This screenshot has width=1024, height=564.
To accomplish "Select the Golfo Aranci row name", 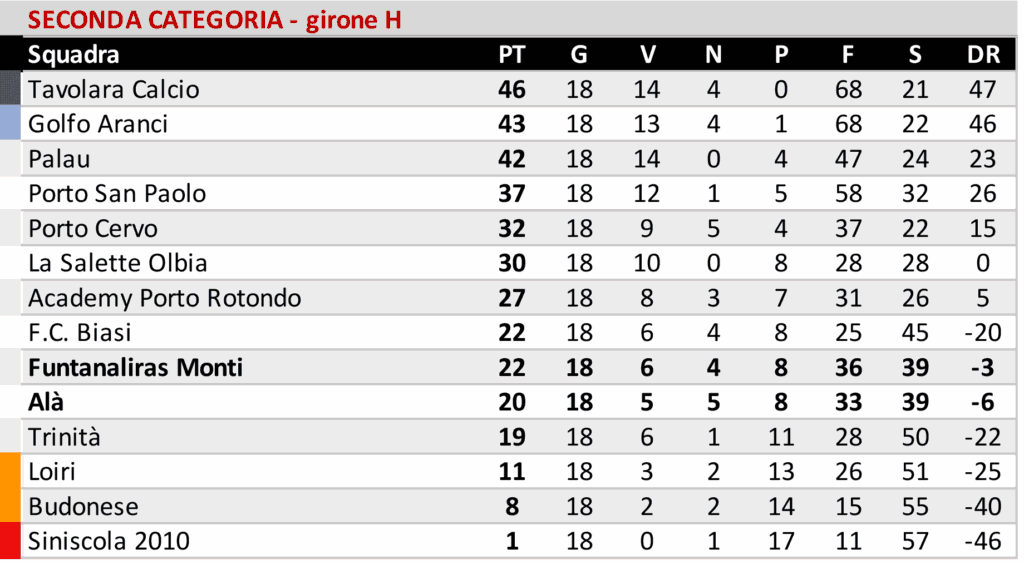I will pyautogui.click(x=97, y=124).
